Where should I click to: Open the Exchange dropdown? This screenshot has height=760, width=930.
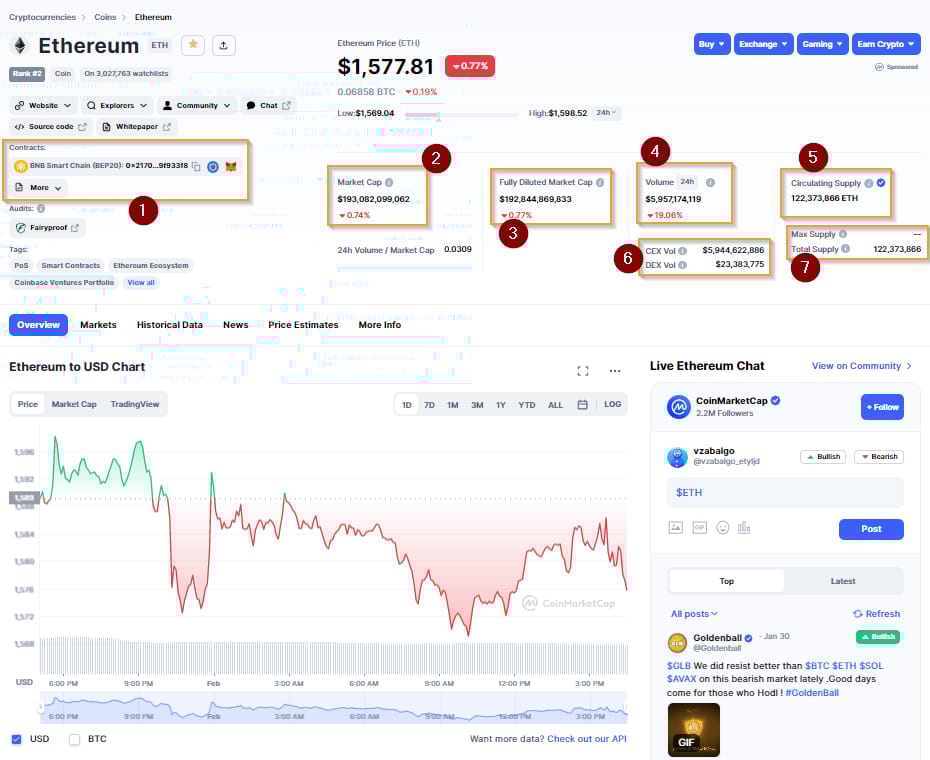(x=763, y=44)
